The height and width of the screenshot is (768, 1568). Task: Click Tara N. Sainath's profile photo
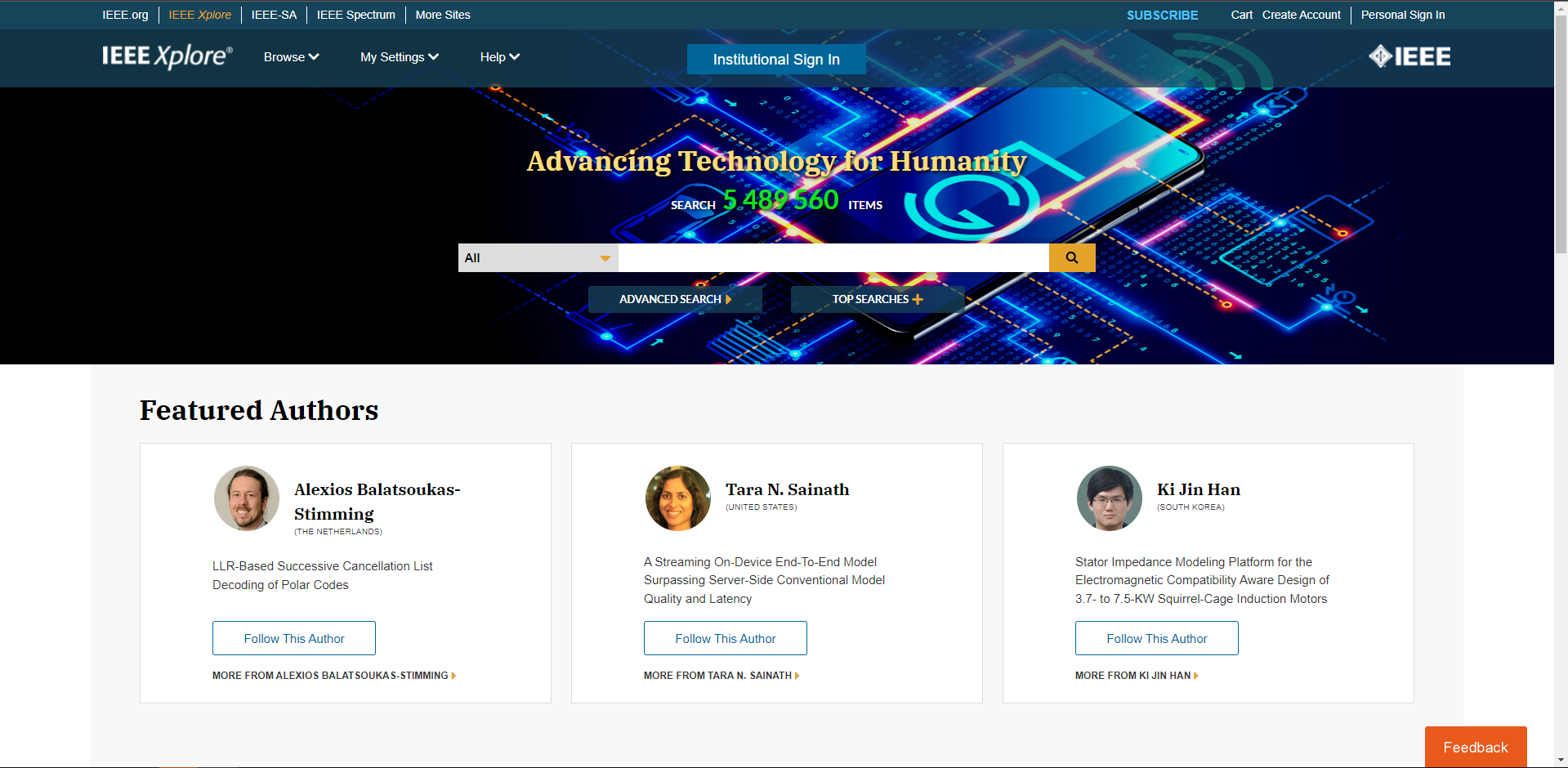pyautogui.click(x=678, y=498)
